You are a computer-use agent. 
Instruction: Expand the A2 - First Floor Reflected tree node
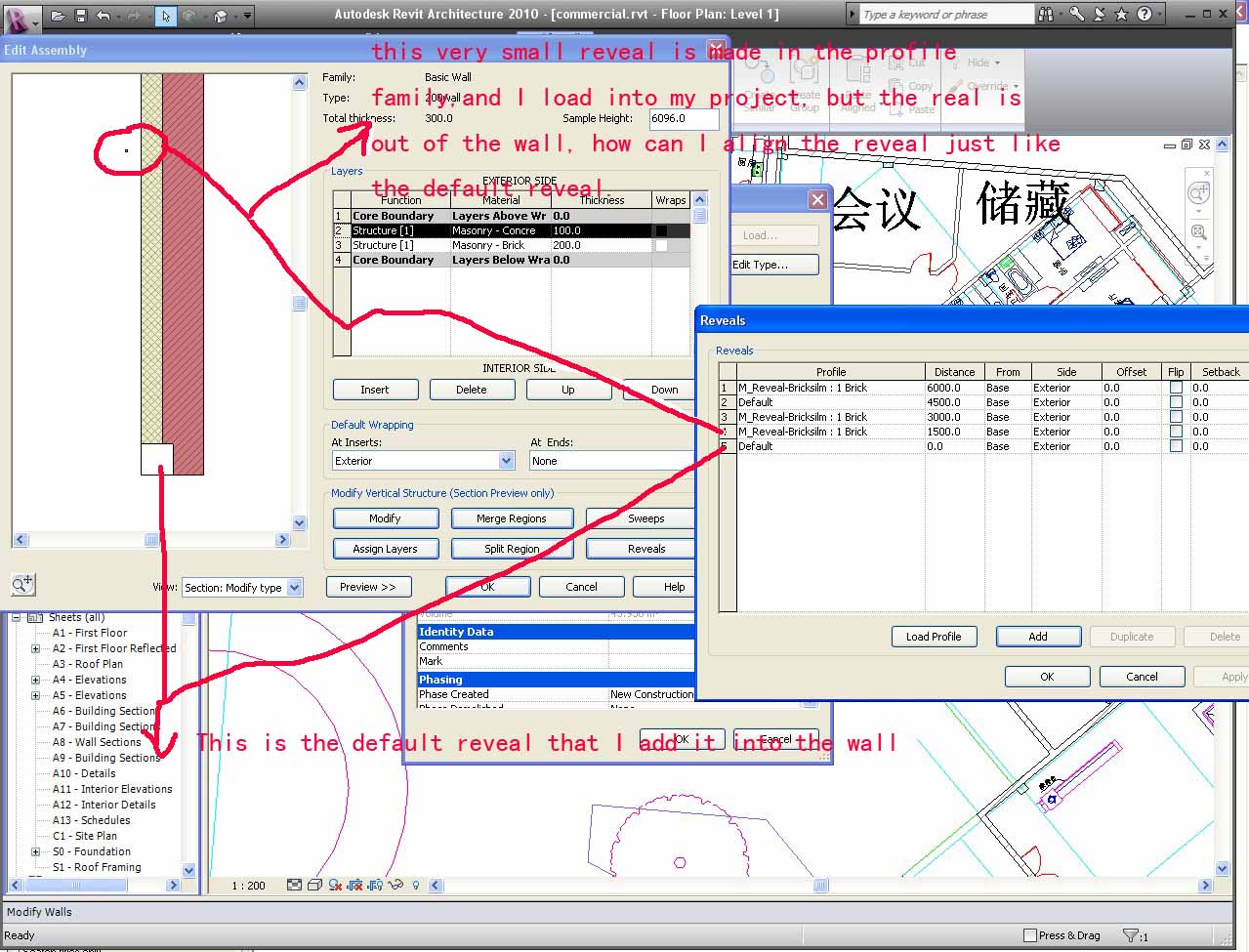36,648
